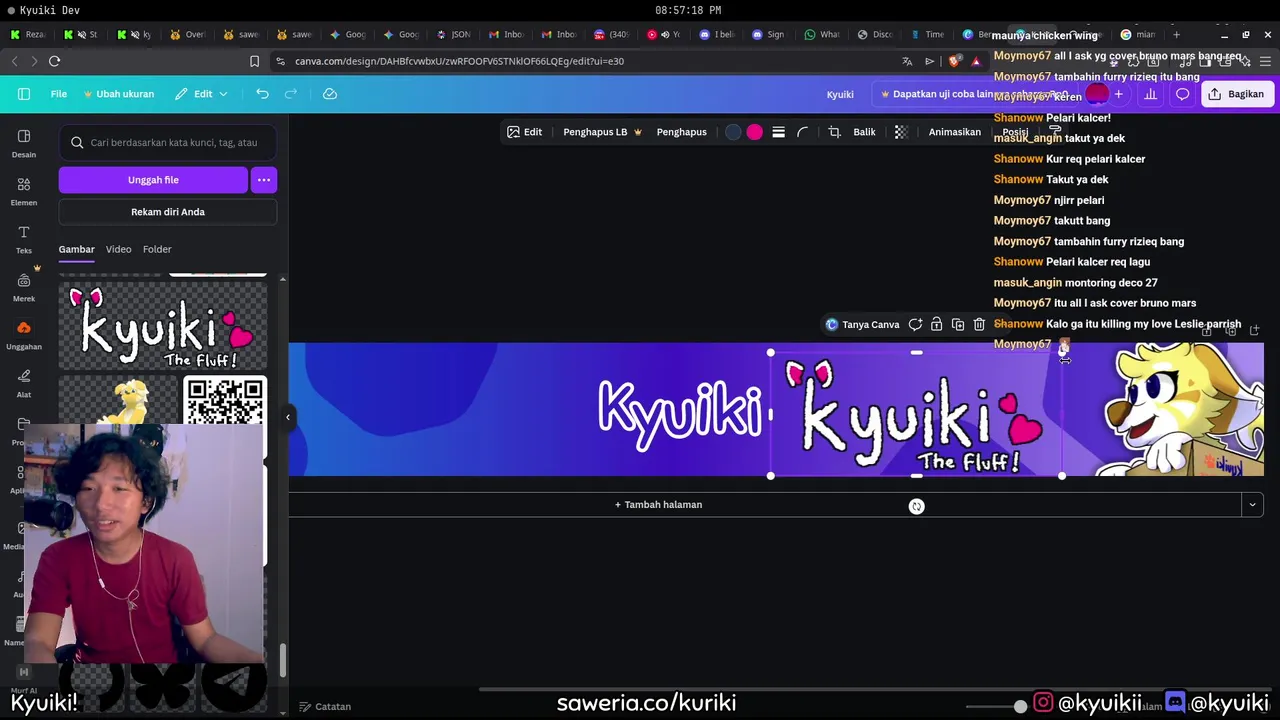Click Balik flip button
Viewport: 1280px width, 720px height.
click(864, 132)
